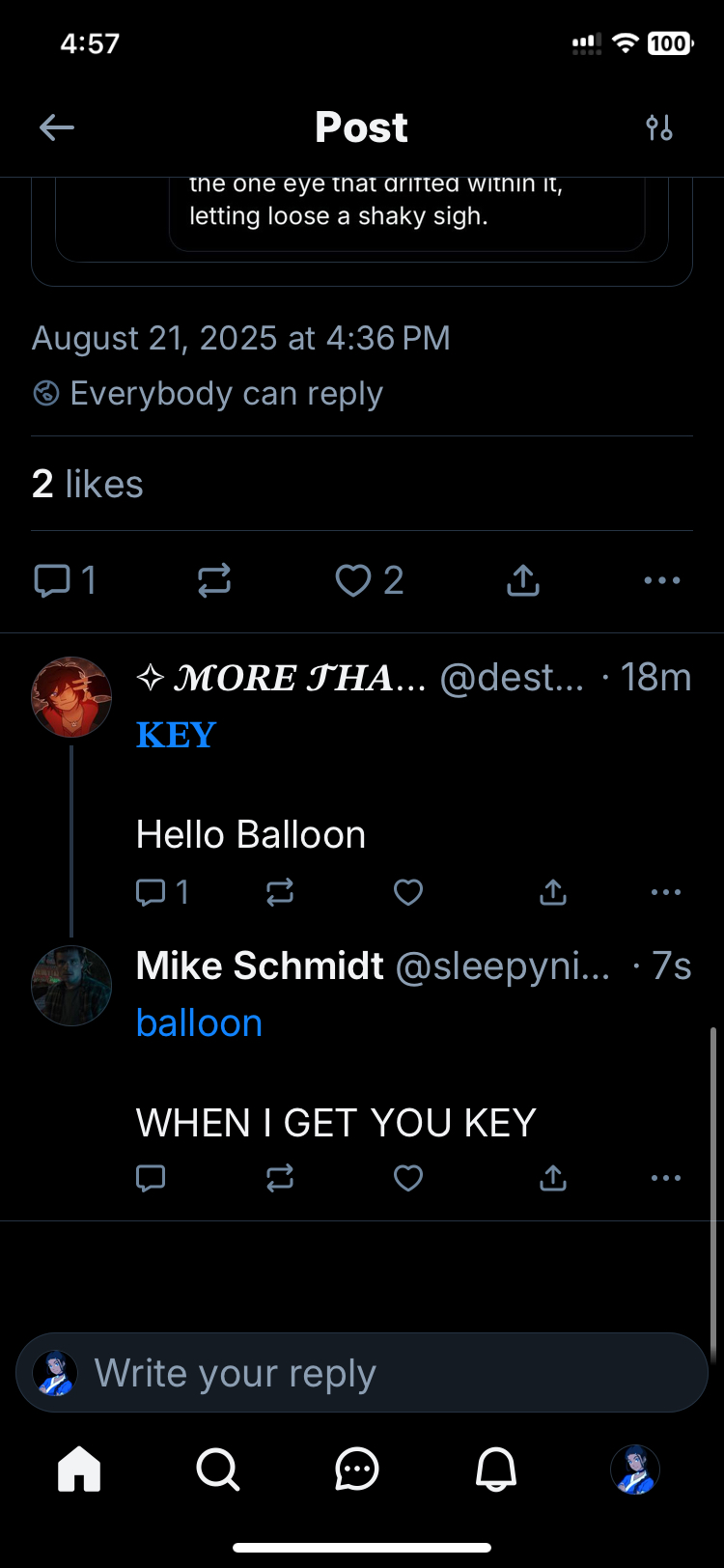Open the Home tab

click(x=79, y=1470)
